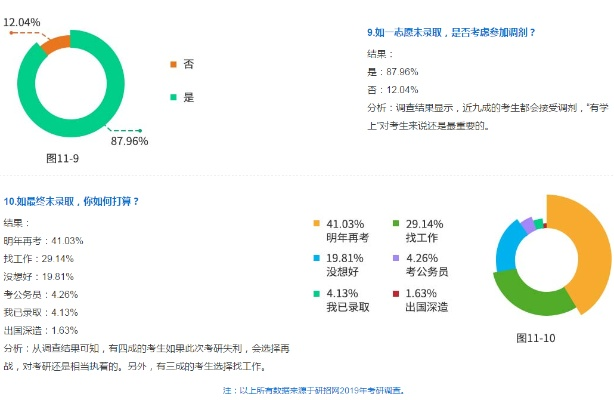
Task: Select the green 29.14% 找工作 legend square
Action: [396, 223]
